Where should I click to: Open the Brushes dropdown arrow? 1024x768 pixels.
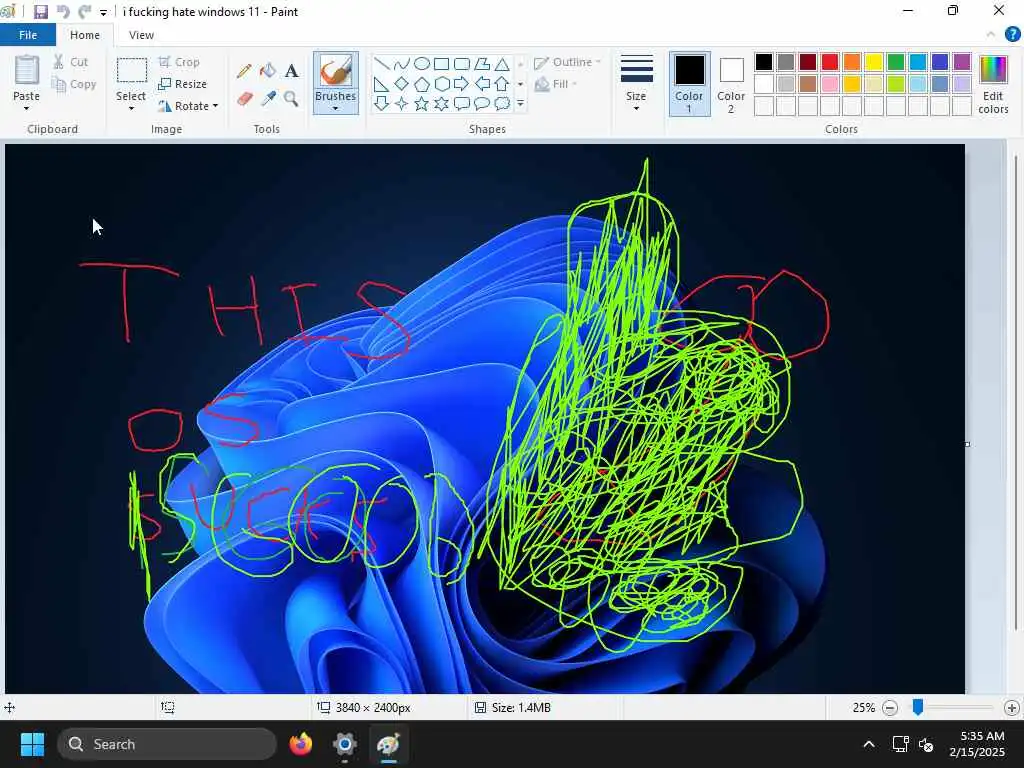335,108
